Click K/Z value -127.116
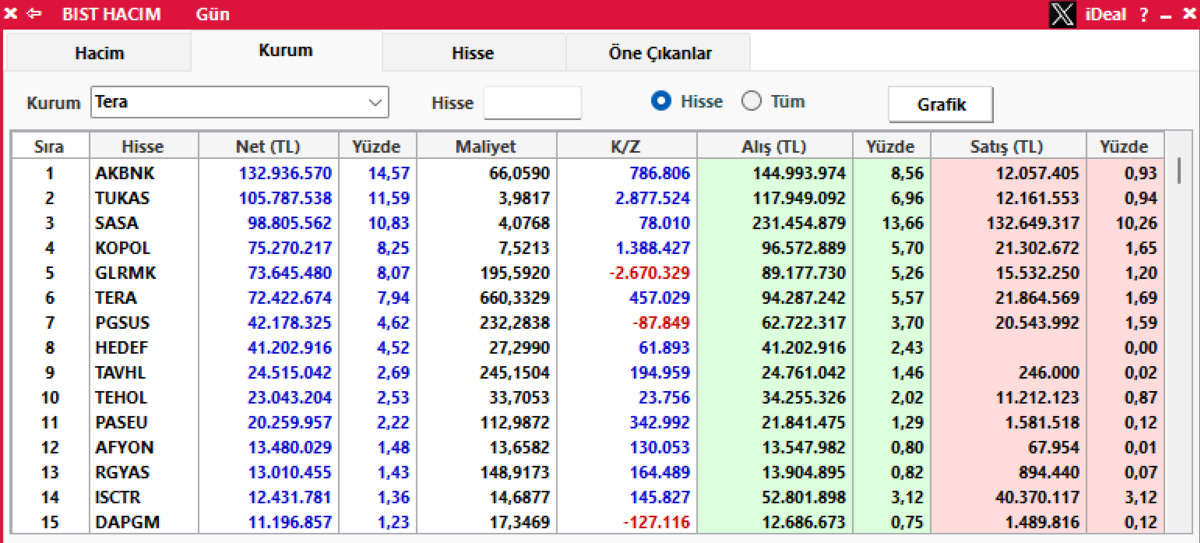The height and width of the screenshot is (543, 1200). coord(656,522)
